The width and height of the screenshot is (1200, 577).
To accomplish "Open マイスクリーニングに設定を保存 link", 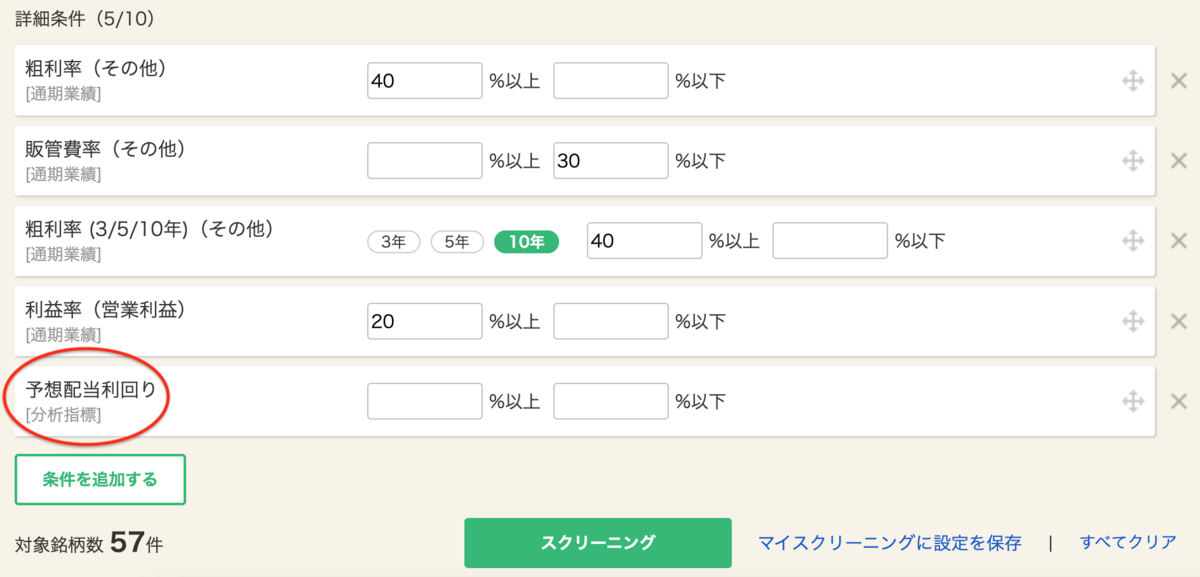I will coord(890,543).
